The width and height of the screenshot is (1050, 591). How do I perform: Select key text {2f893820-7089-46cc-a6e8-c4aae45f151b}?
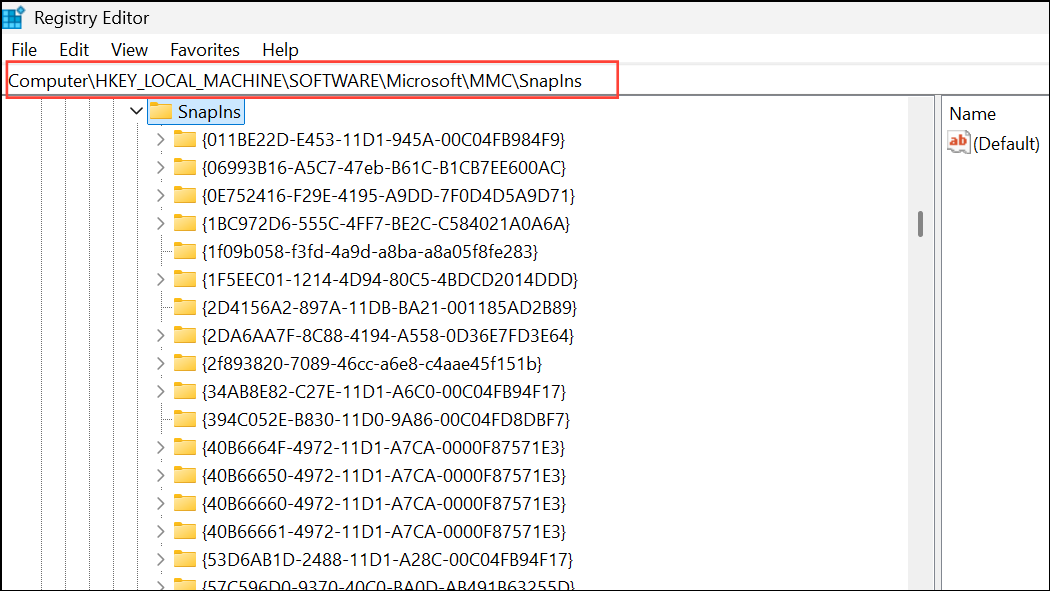point(372,363)
